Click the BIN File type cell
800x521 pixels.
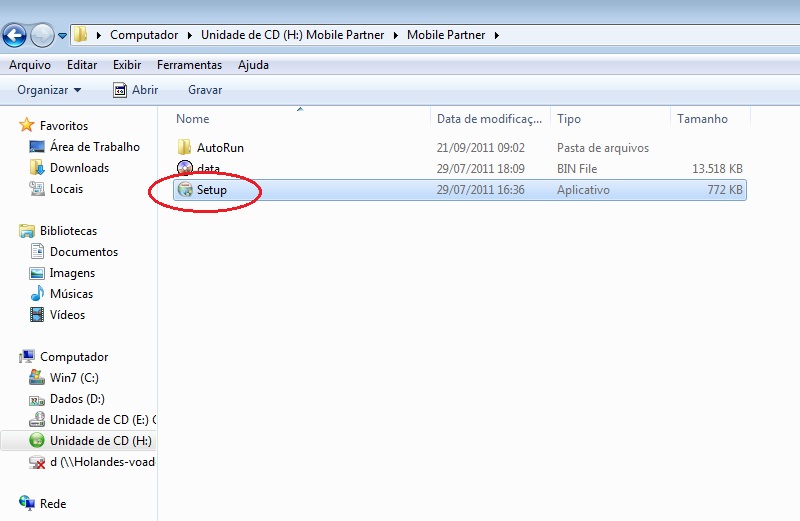coord(577,168)
